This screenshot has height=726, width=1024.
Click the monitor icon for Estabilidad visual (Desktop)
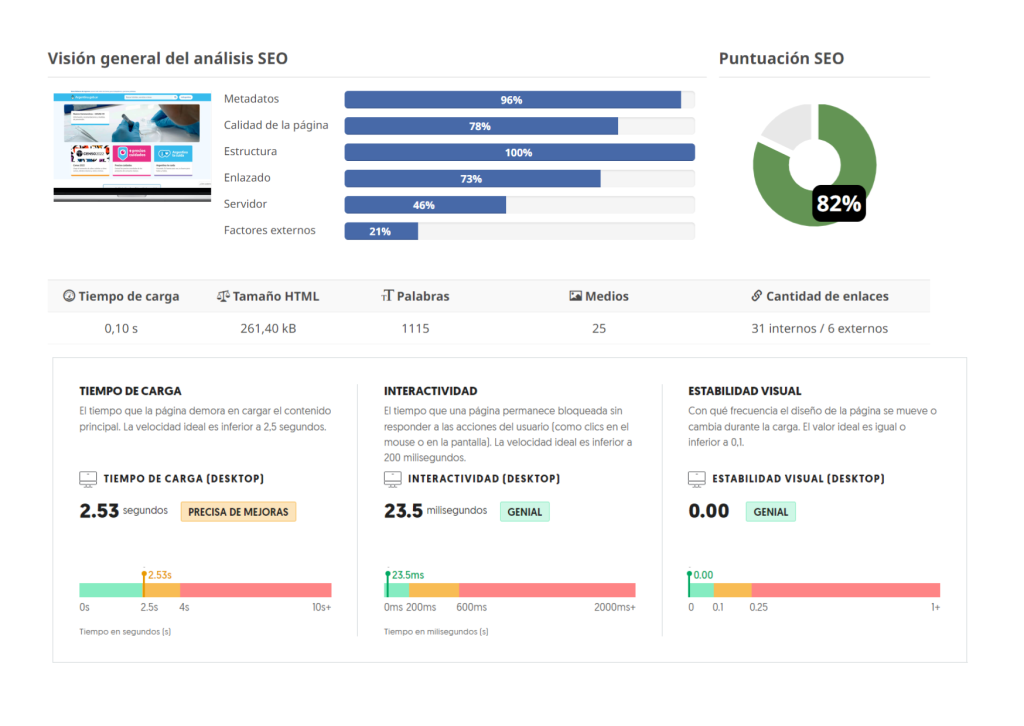click(698, 479)
